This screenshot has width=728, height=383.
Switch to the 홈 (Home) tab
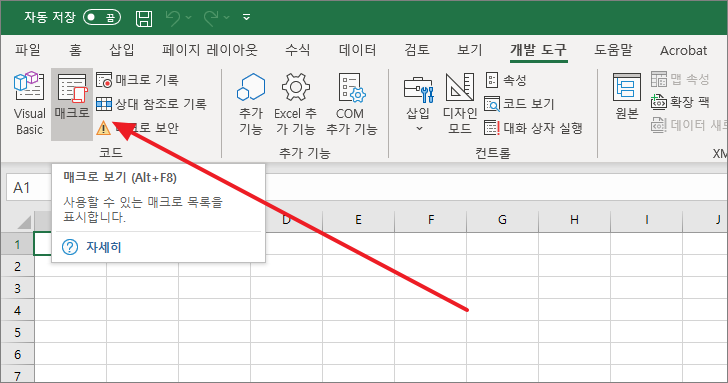pyautogui.click(x=75, y=50)
